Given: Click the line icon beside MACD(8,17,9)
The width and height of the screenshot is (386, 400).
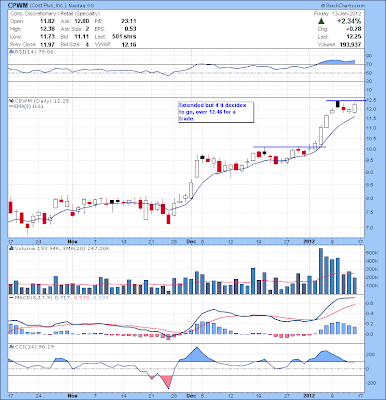Looking at the screenshot, I should pos(10,297).
